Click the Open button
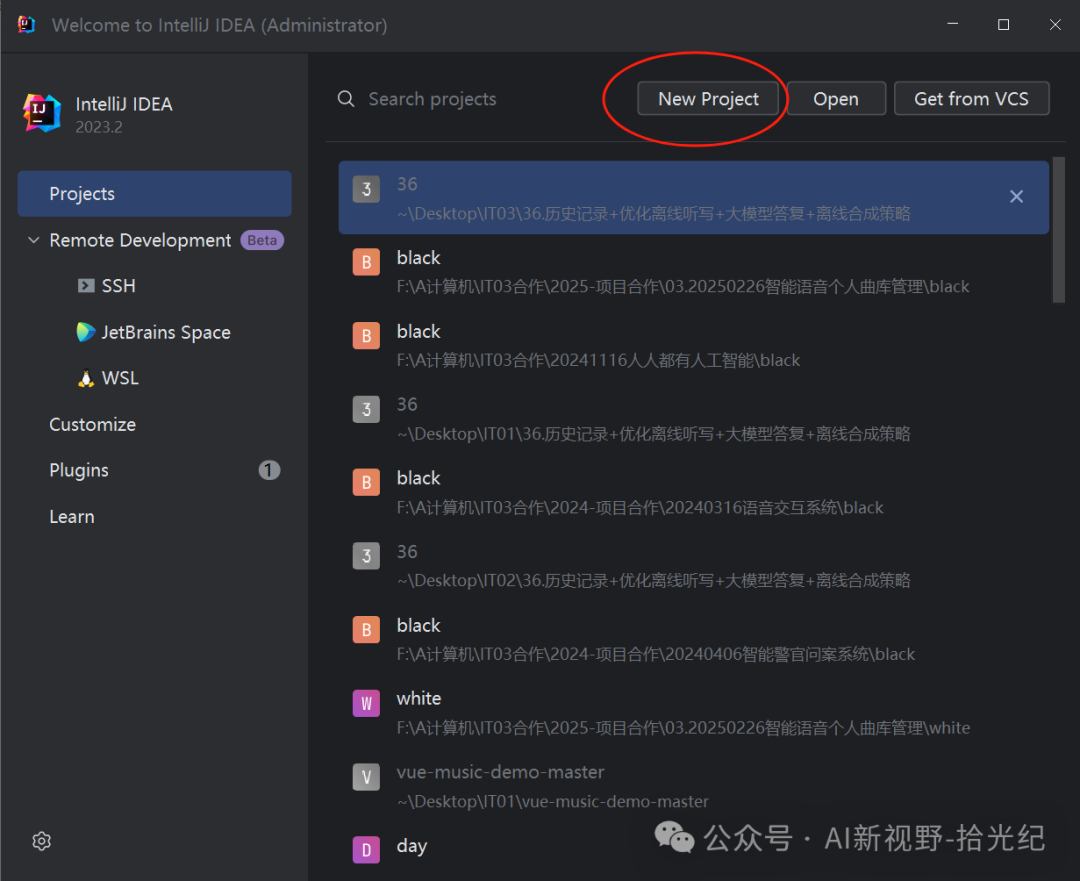 [x=835, y=99]
